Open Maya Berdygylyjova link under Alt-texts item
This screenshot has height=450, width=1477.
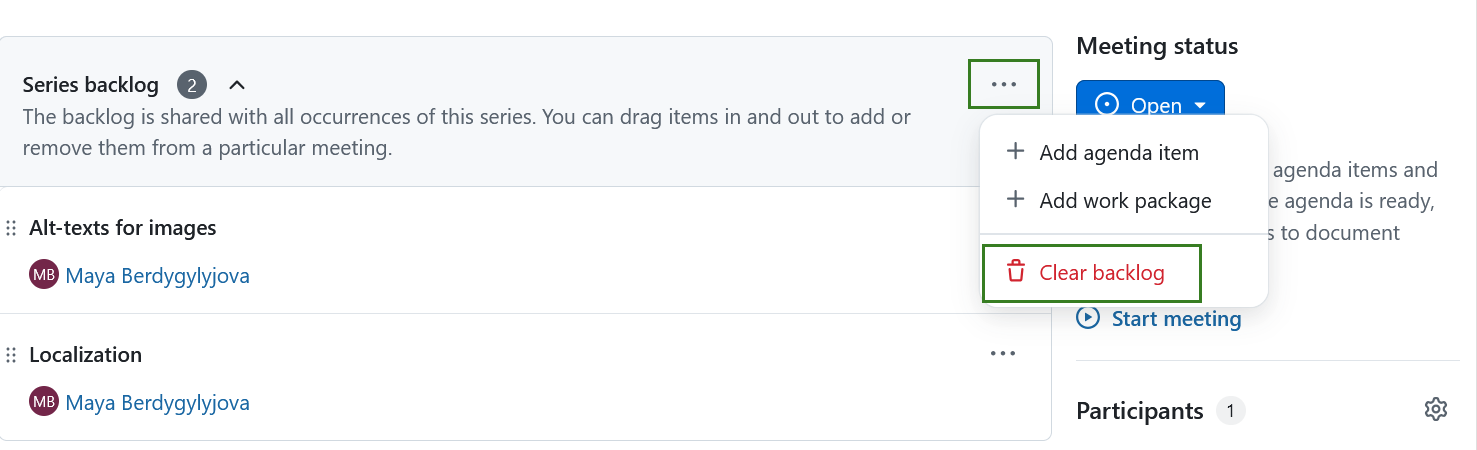point(157,275)
